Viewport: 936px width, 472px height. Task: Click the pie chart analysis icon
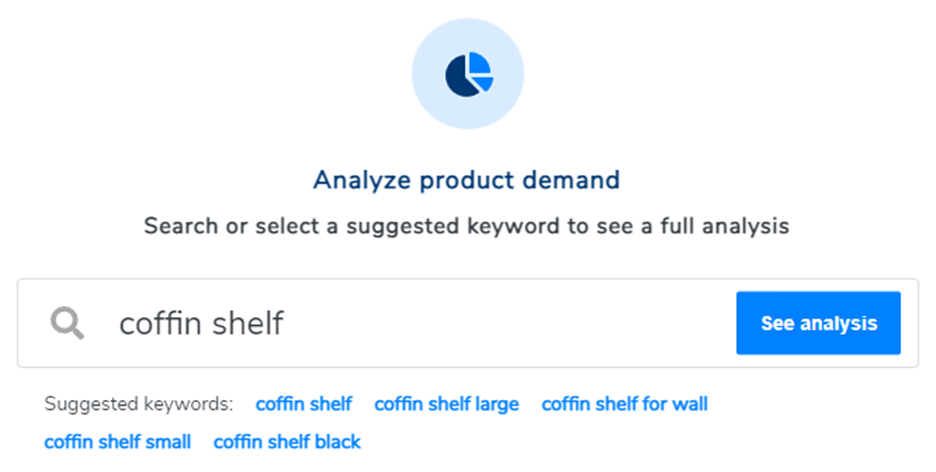[x=469, y=74]
